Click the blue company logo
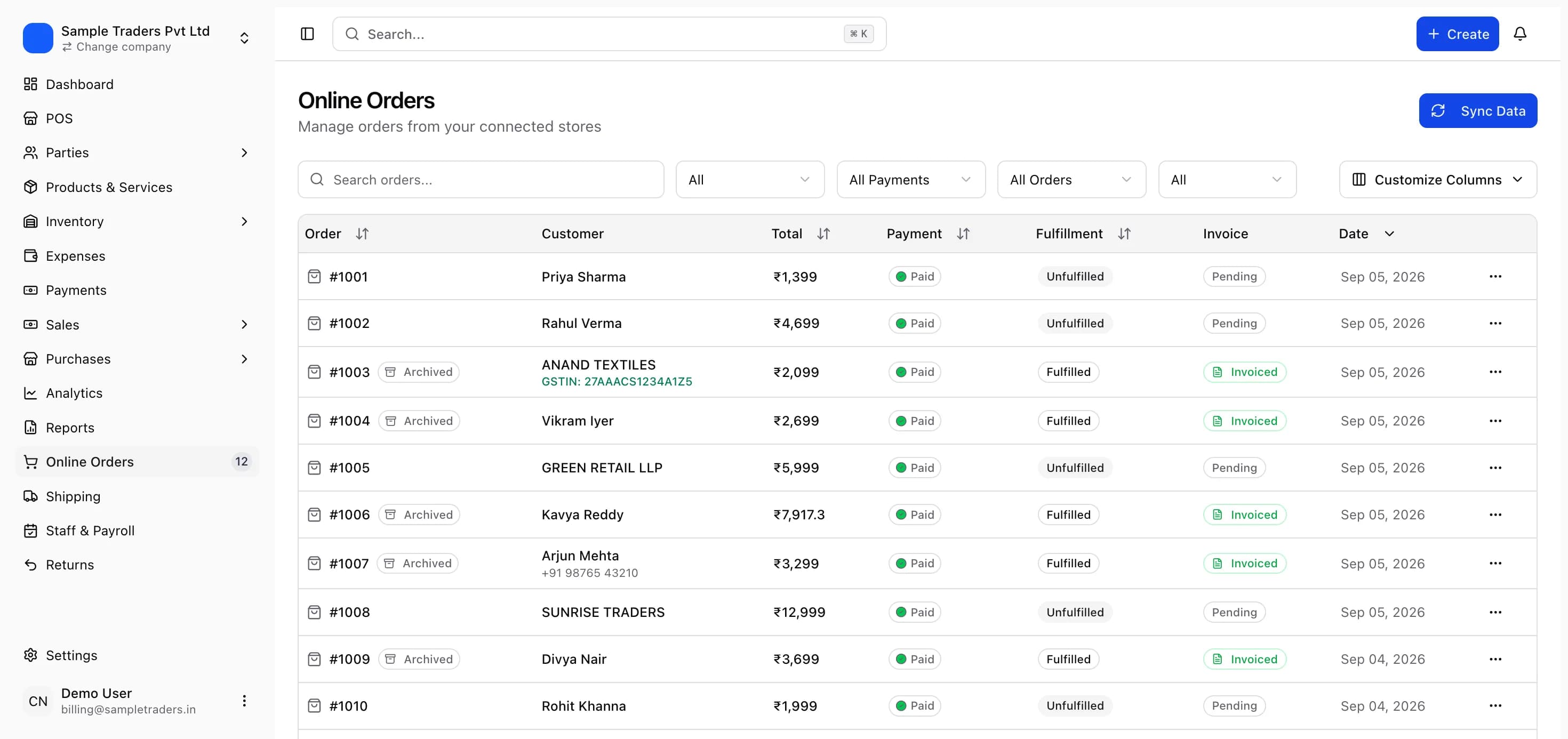 pyautogui.click(x=38, y=38)
